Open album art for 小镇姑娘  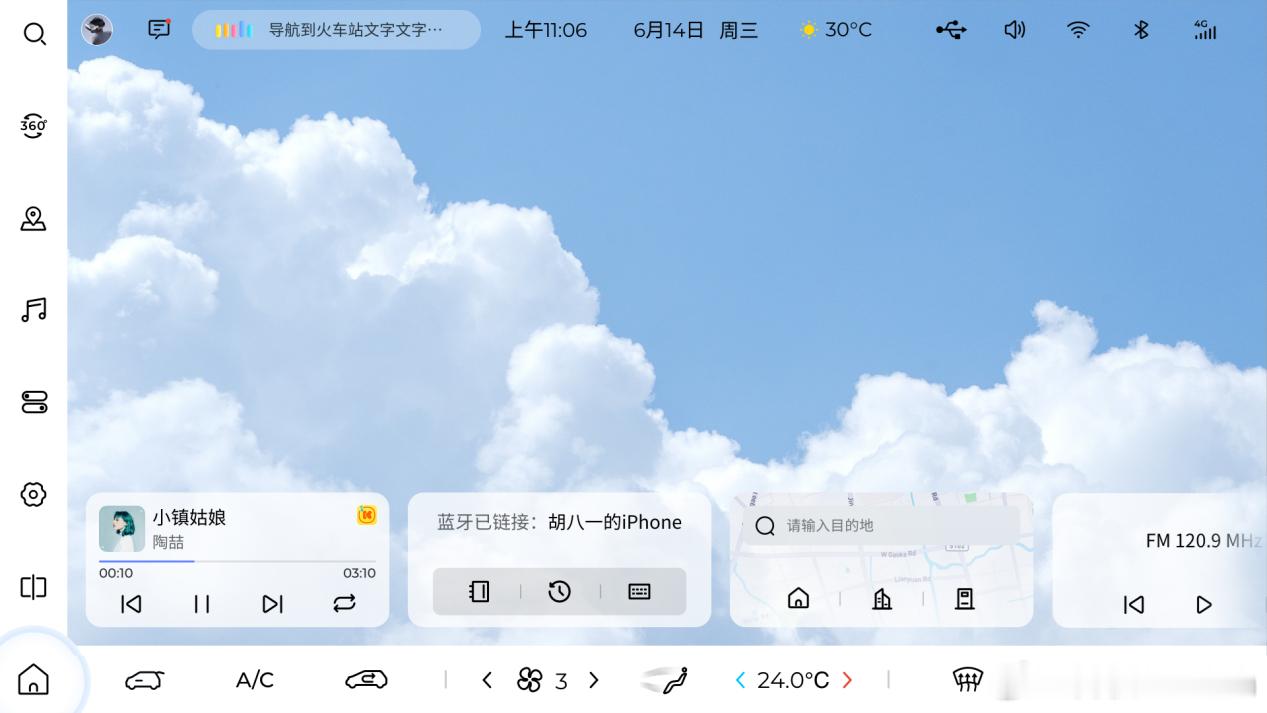(122, 529)
